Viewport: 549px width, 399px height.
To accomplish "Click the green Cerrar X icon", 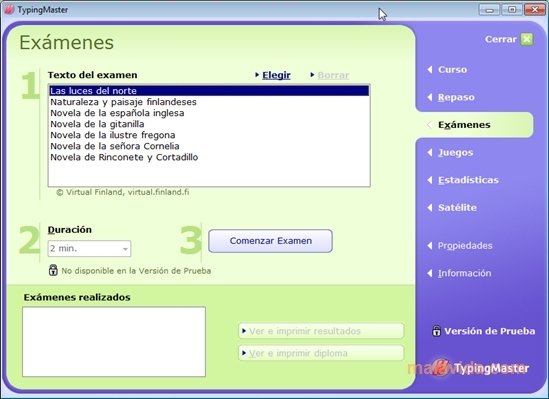I will point(527,39).
